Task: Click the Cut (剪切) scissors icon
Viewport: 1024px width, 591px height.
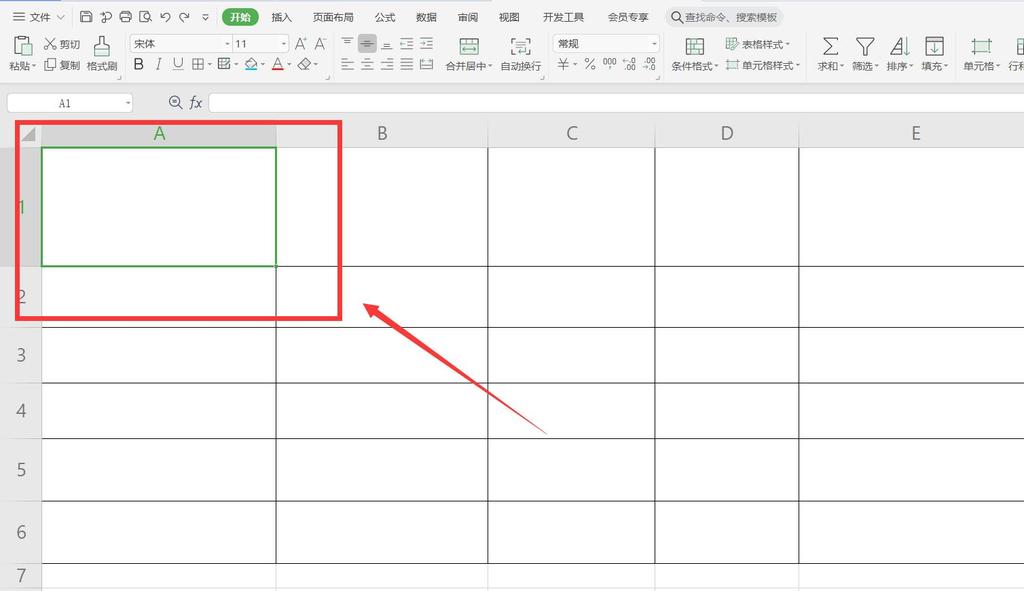Action: point(50,43)
